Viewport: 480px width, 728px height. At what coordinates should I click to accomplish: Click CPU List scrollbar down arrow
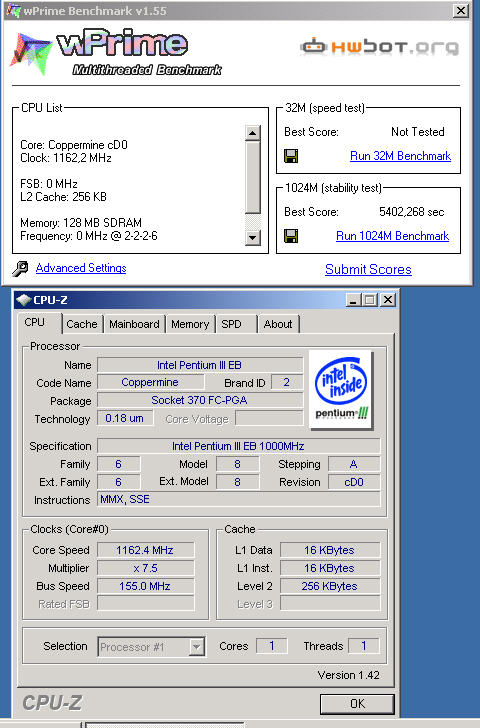253,238
